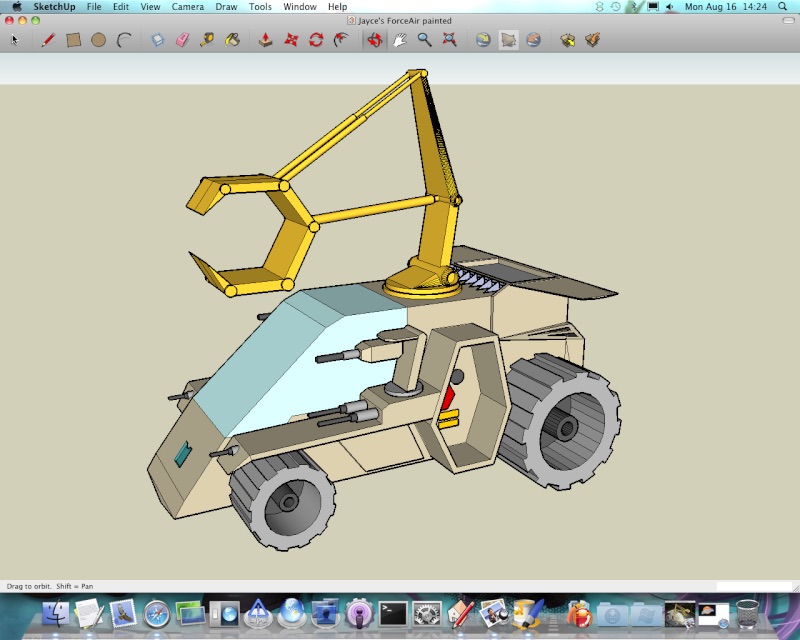Choose the Rectangle drawing tool

click(x=73, y=40)
